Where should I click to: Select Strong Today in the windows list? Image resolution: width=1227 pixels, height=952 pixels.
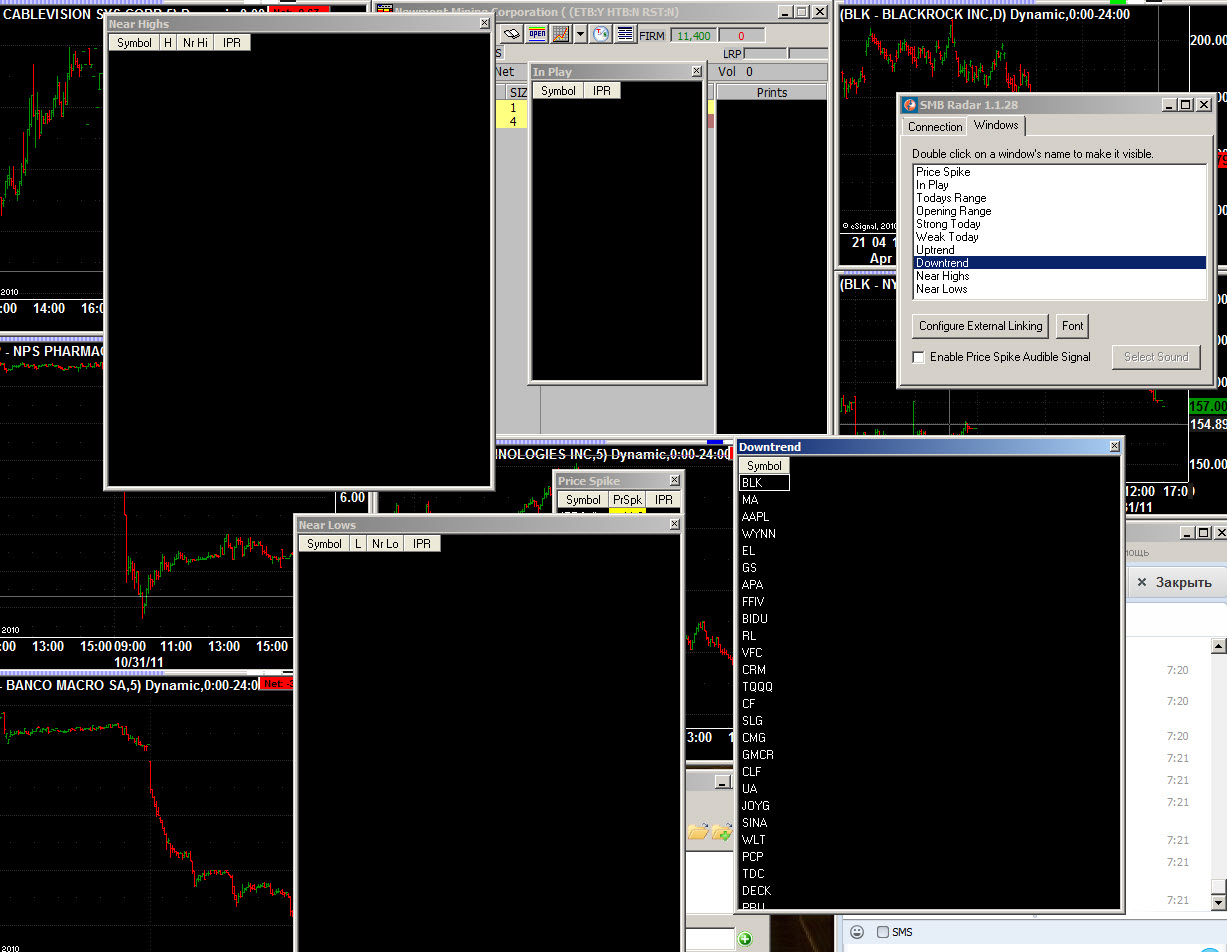[1060, 224]
